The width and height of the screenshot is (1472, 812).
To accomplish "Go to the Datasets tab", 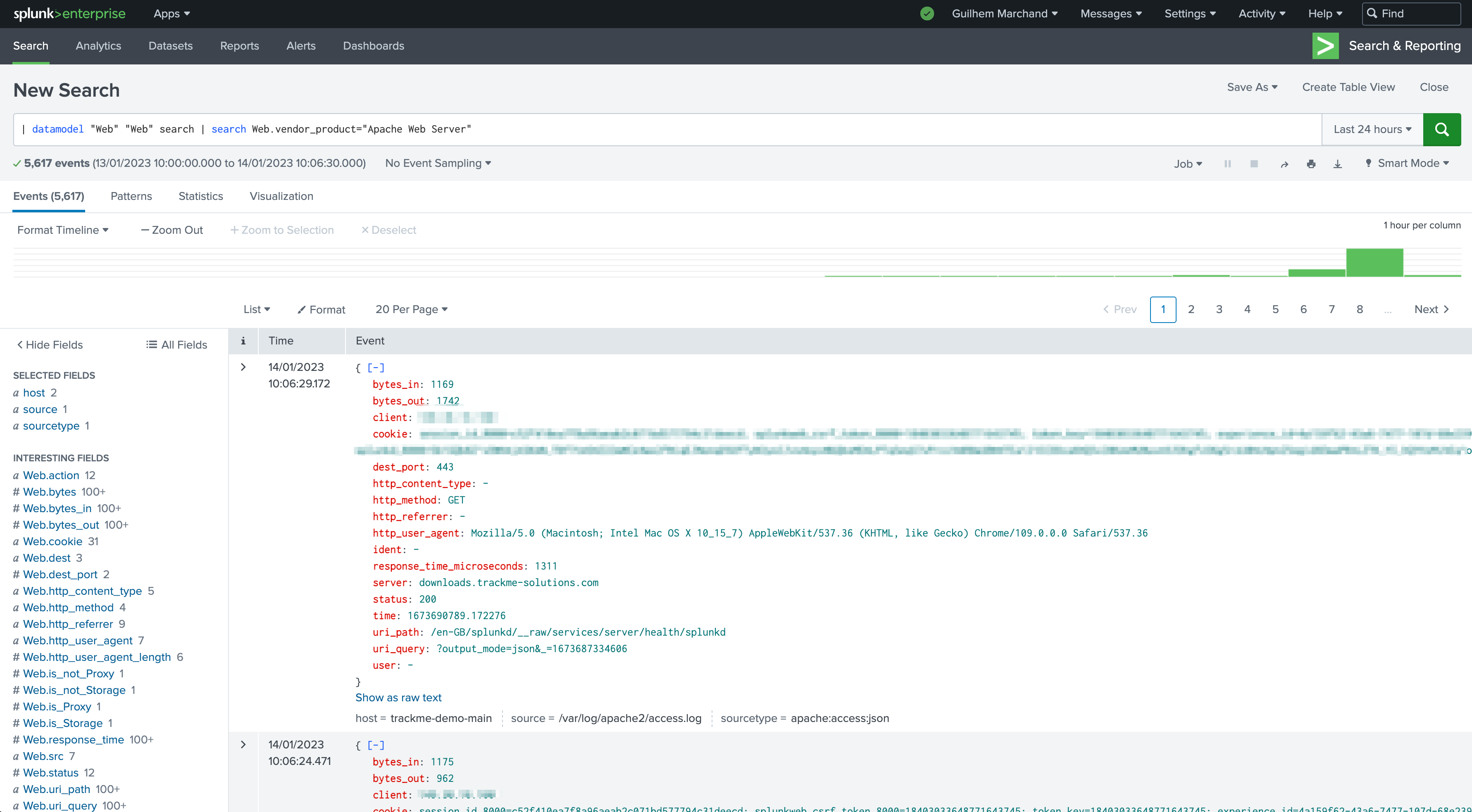I will point(170,46).
